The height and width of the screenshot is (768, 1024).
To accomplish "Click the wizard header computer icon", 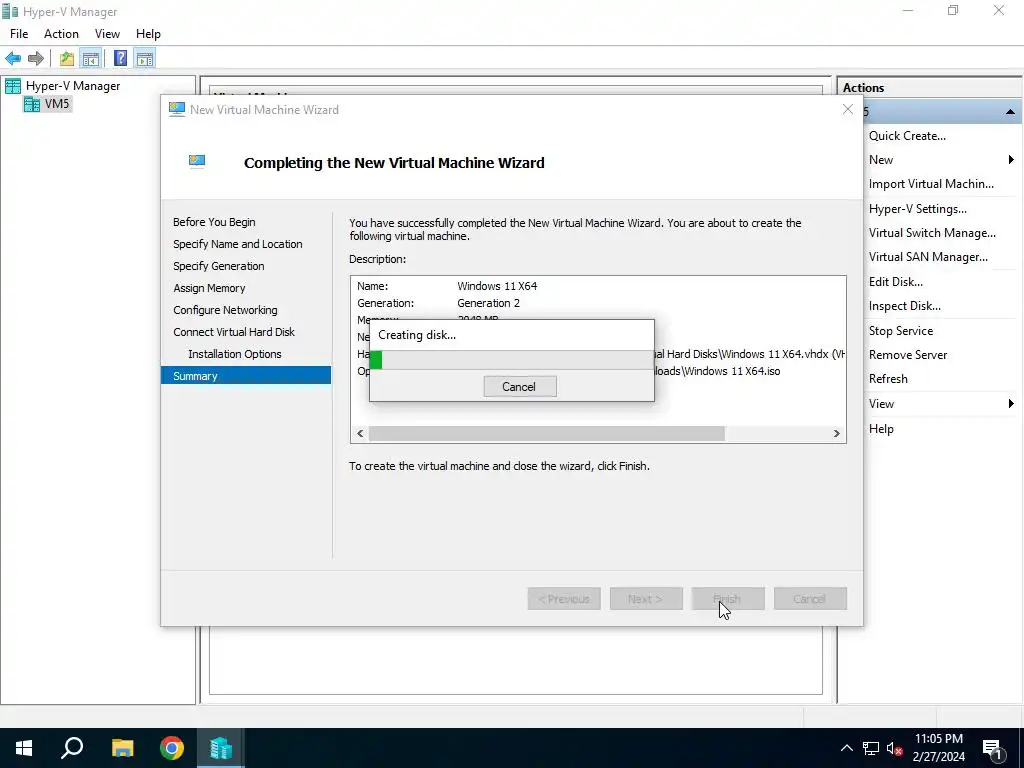I will coord(197,161).
